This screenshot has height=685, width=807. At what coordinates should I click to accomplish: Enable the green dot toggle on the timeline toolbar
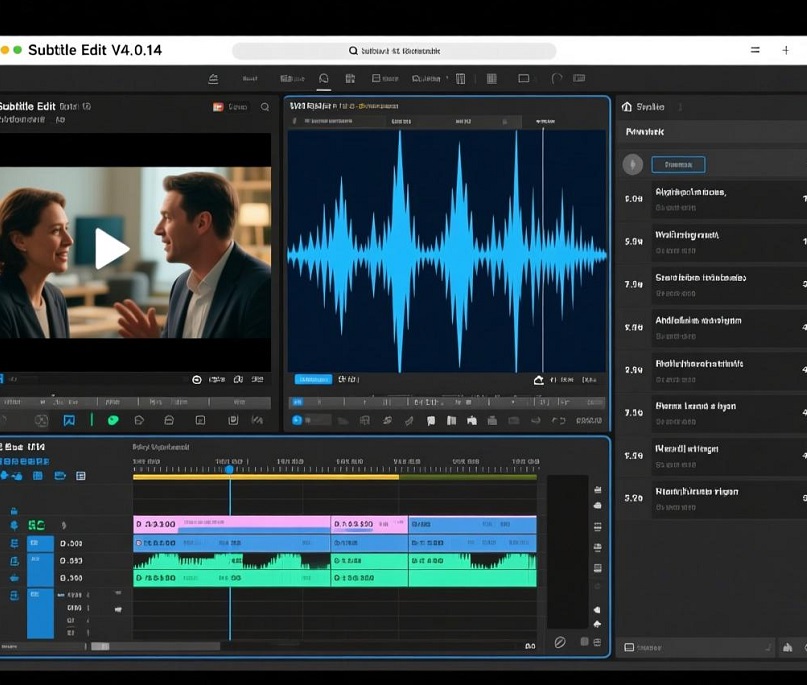pyautogui.click(x=111, y=420)
